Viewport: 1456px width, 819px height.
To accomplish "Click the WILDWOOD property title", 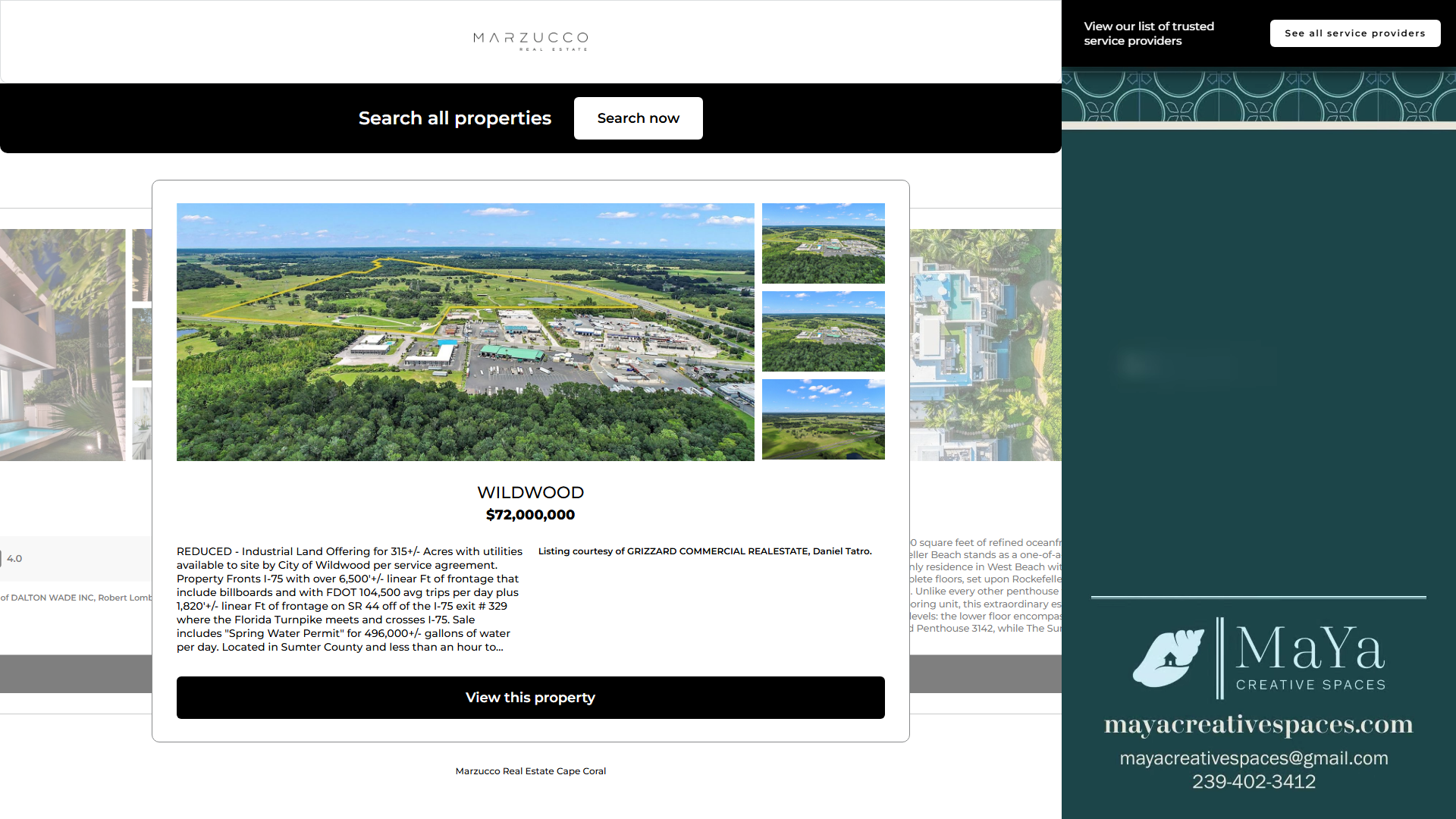I will coord(530,492).
